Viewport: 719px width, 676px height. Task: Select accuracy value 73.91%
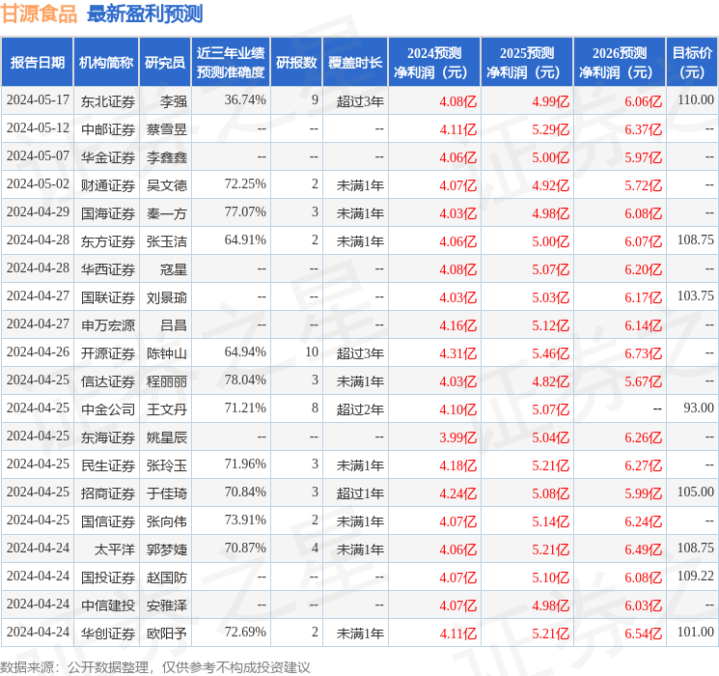point(245,521)
